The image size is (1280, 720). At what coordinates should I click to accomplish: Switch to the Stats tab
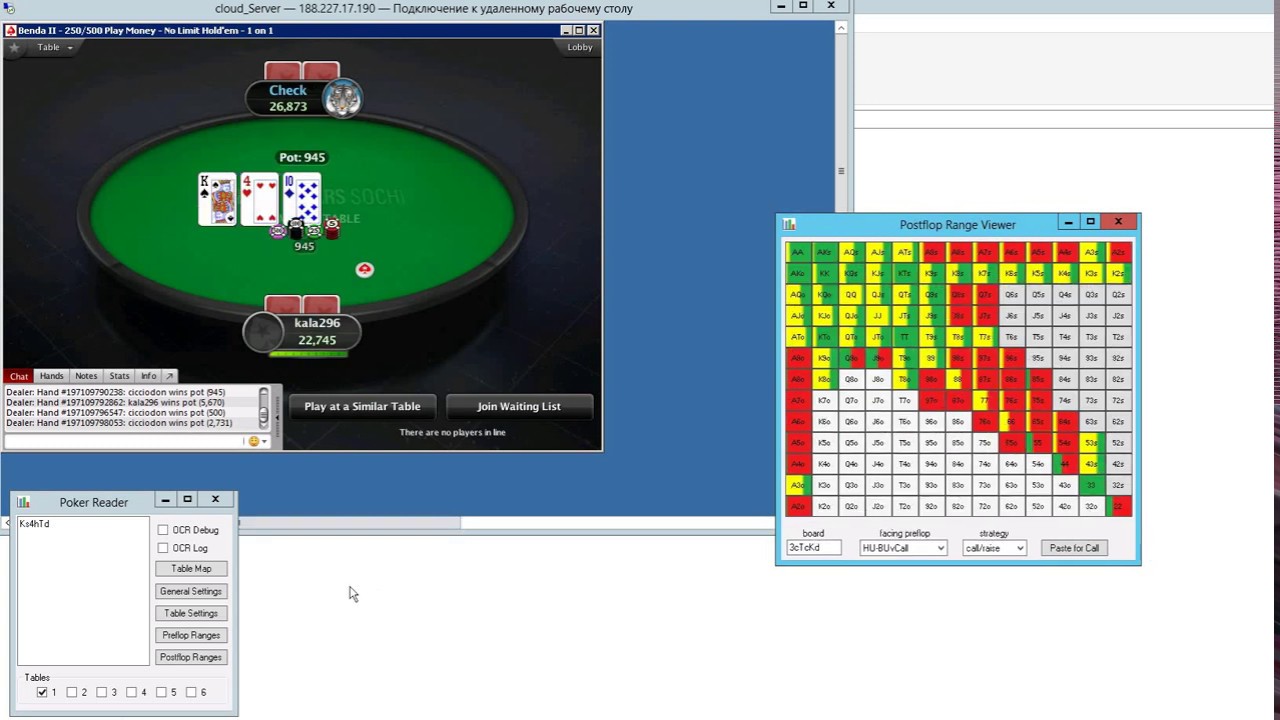tap(119, 376)
